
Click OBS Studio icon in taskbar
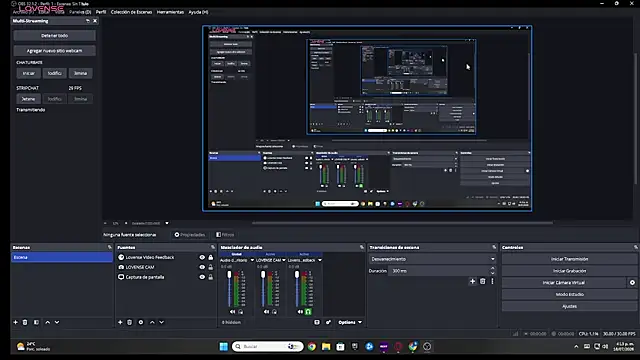click(x=427, y=347)
